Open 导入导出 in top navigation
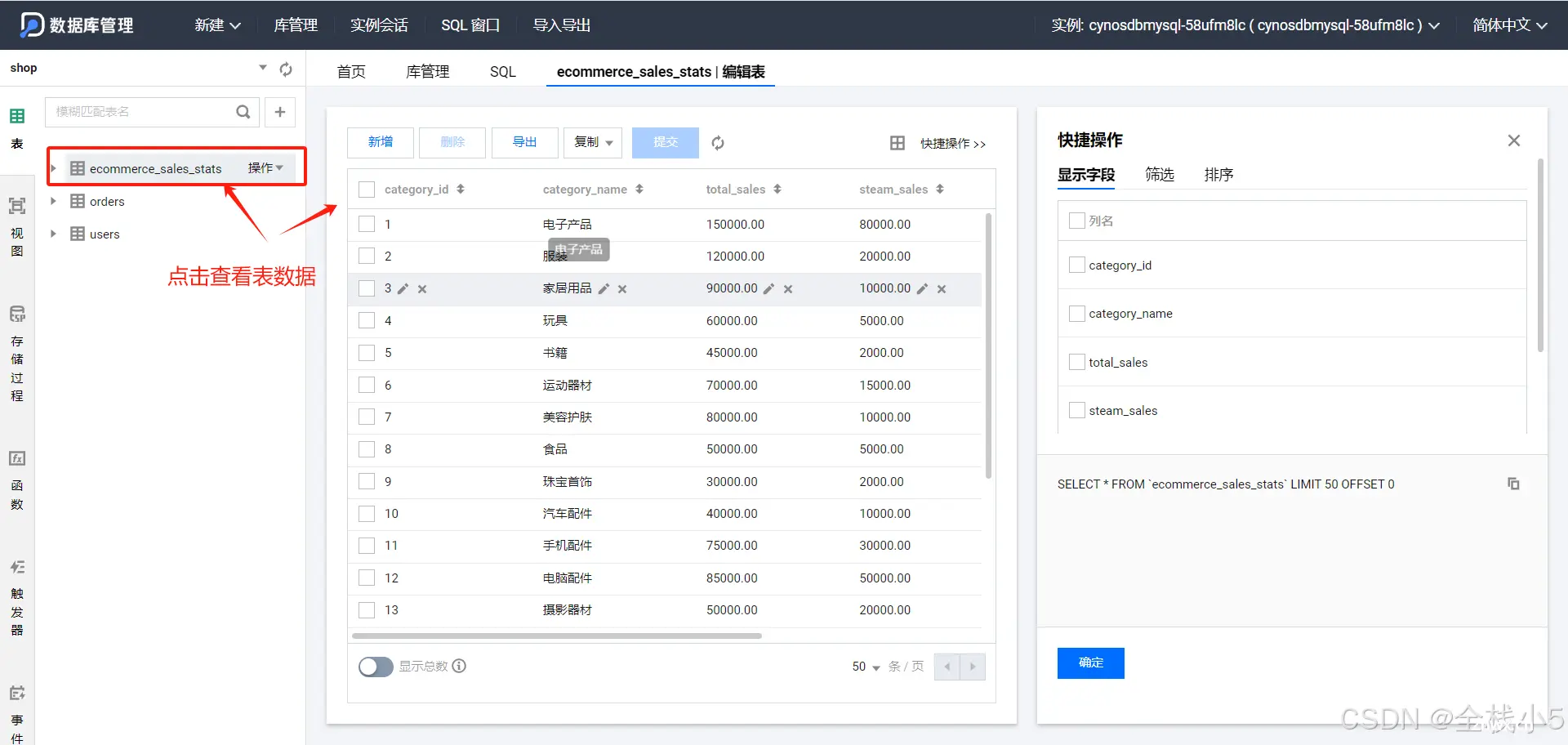 click(562, 25)
